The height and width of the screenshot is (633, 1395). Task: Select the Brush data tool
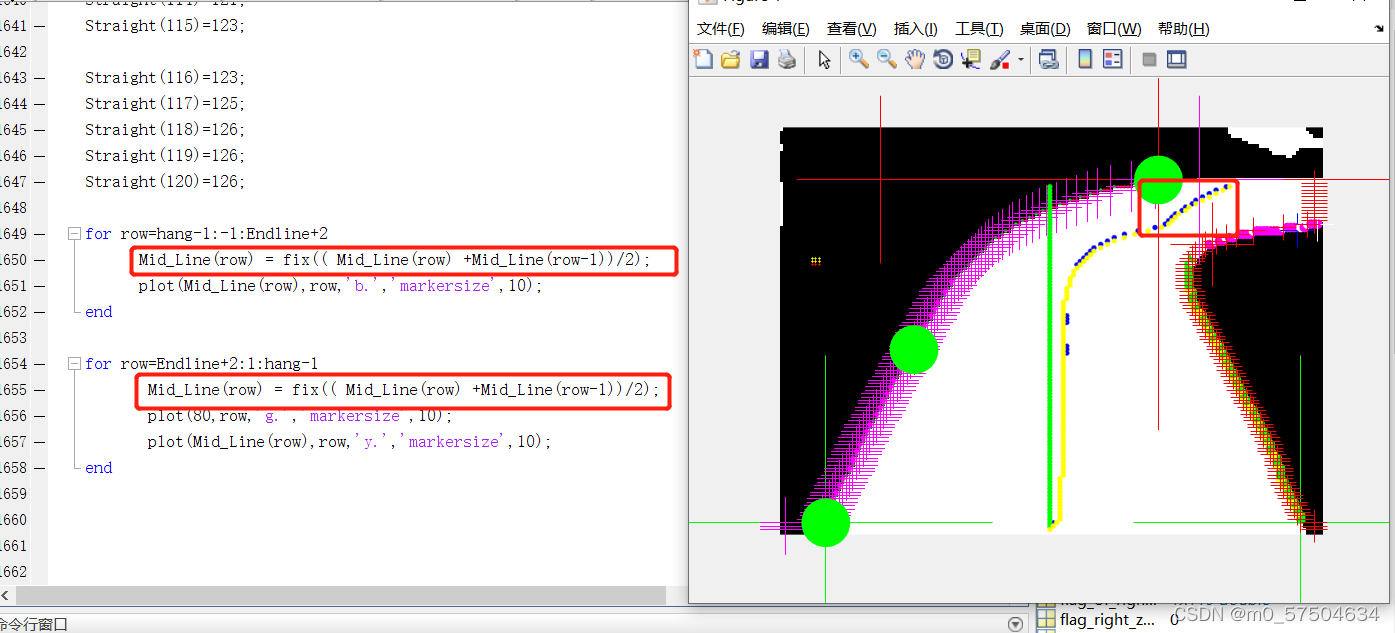coord(999,60)
